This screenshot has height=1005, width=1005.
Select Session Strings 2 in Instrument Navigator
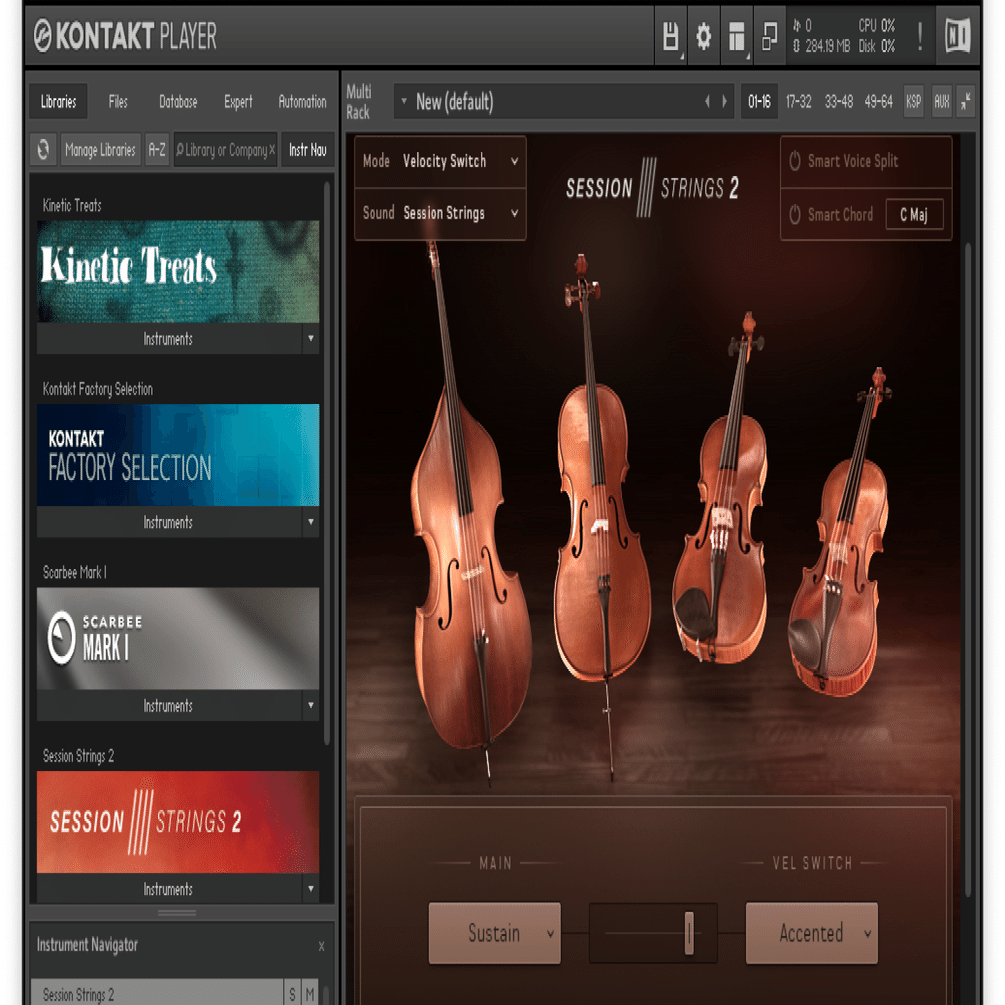point(157,993)
